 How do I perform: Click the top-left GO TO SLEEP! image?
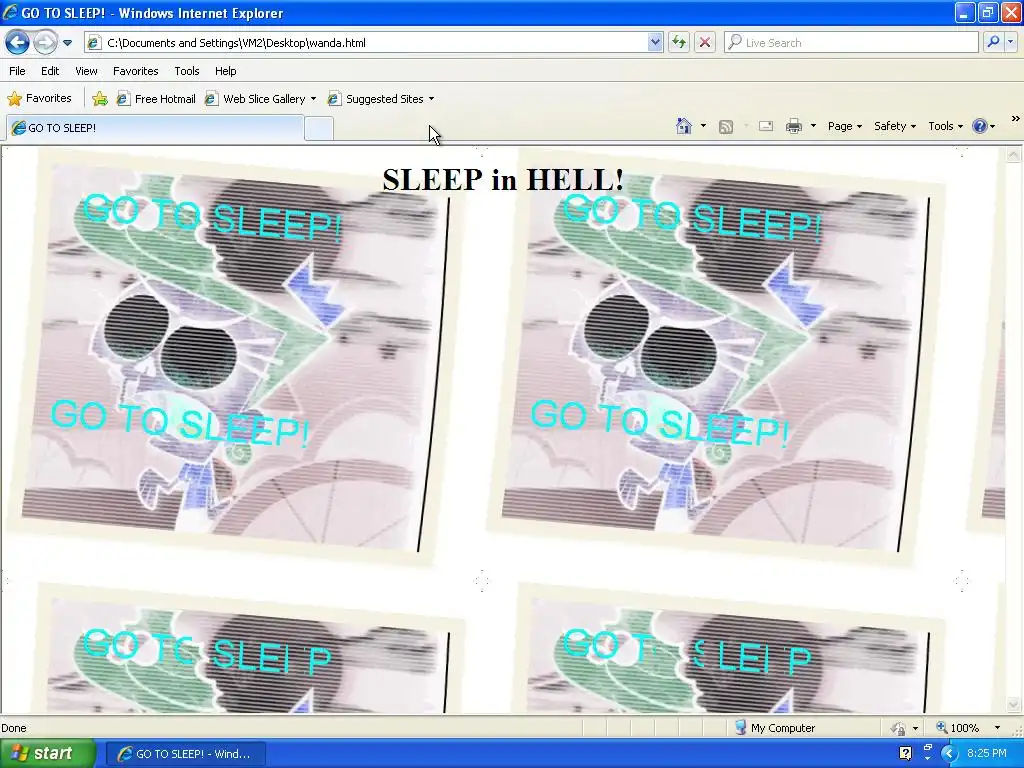coord(235,358)
